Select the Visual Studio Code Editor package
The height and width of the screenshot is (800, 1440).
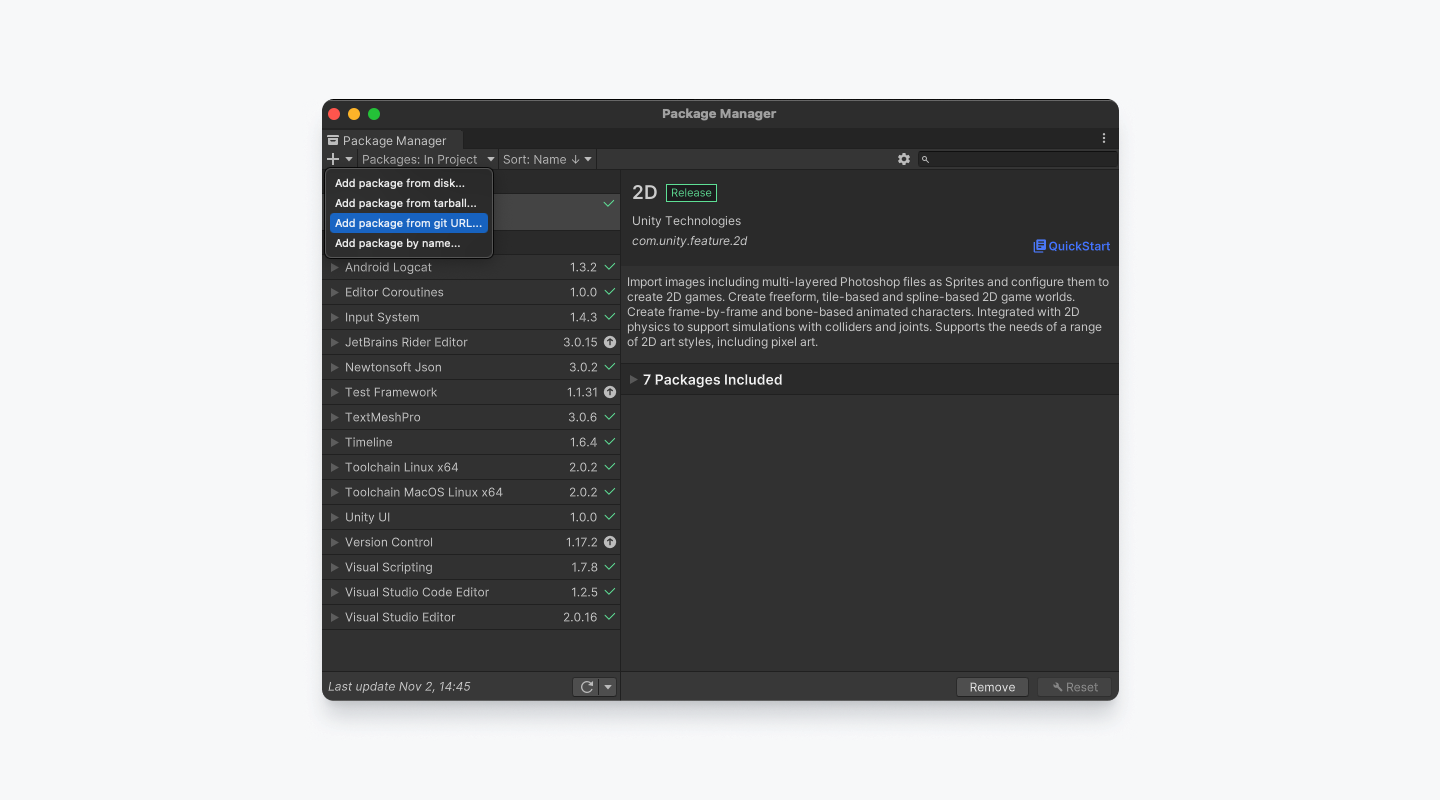point(471,592)
